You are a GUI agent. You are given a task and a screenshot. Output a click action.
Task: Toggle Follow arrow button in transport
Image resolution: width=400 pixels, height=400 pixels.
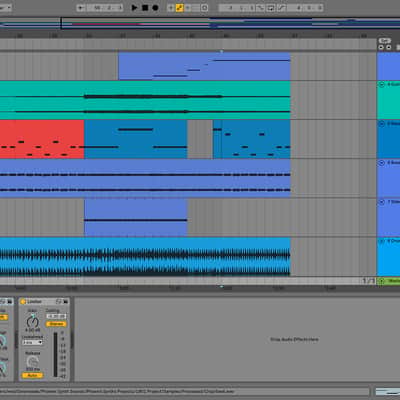click(81, 8)
